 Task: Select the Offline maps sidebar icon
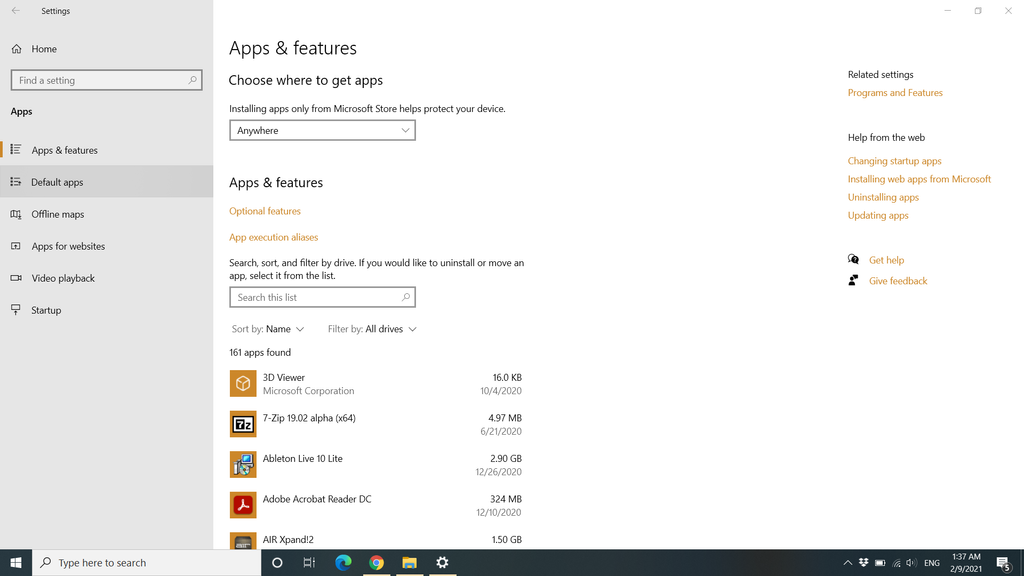[x=18, y=214]
